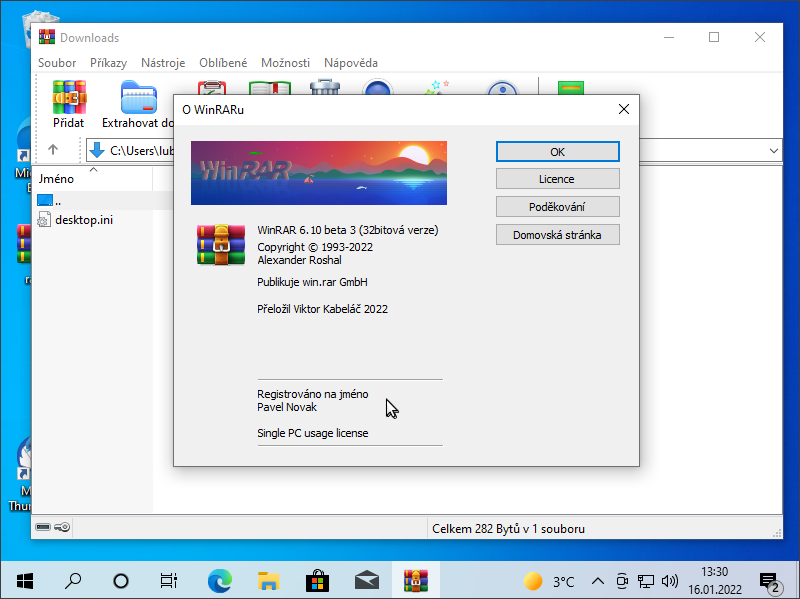
Task: Click 'Publikuje win.rar GmbH' text
Action: click(x=312, y=282)
